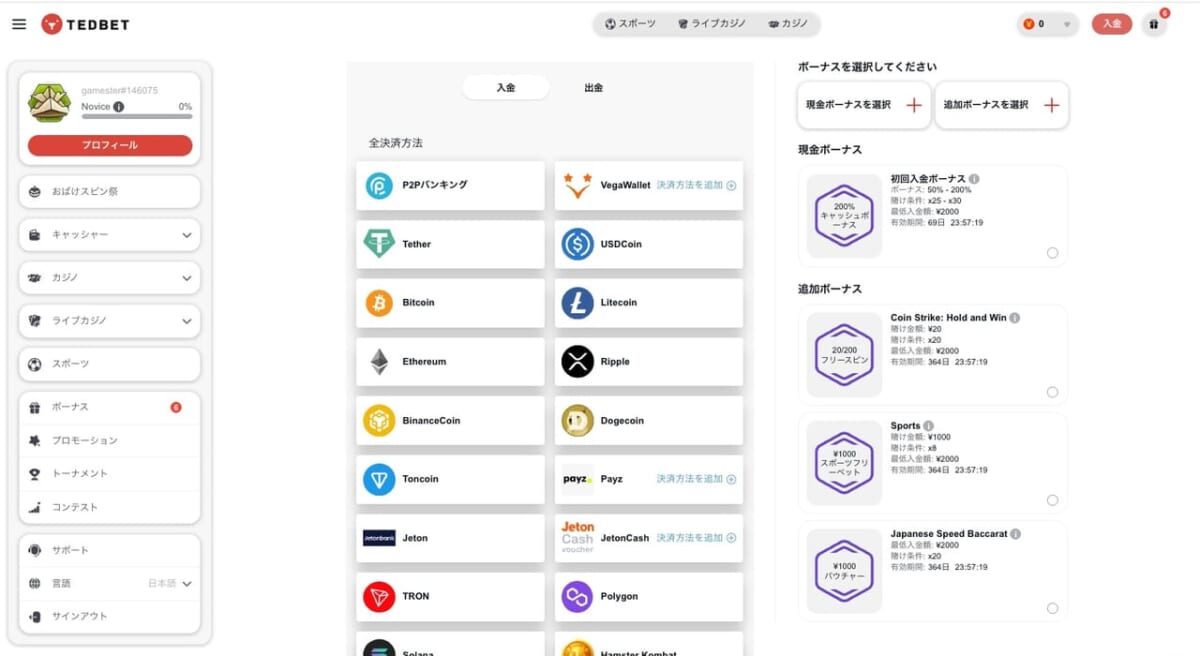
Task: Click 決済方法を追加 for JetonCash
Action: pos(696,538)
